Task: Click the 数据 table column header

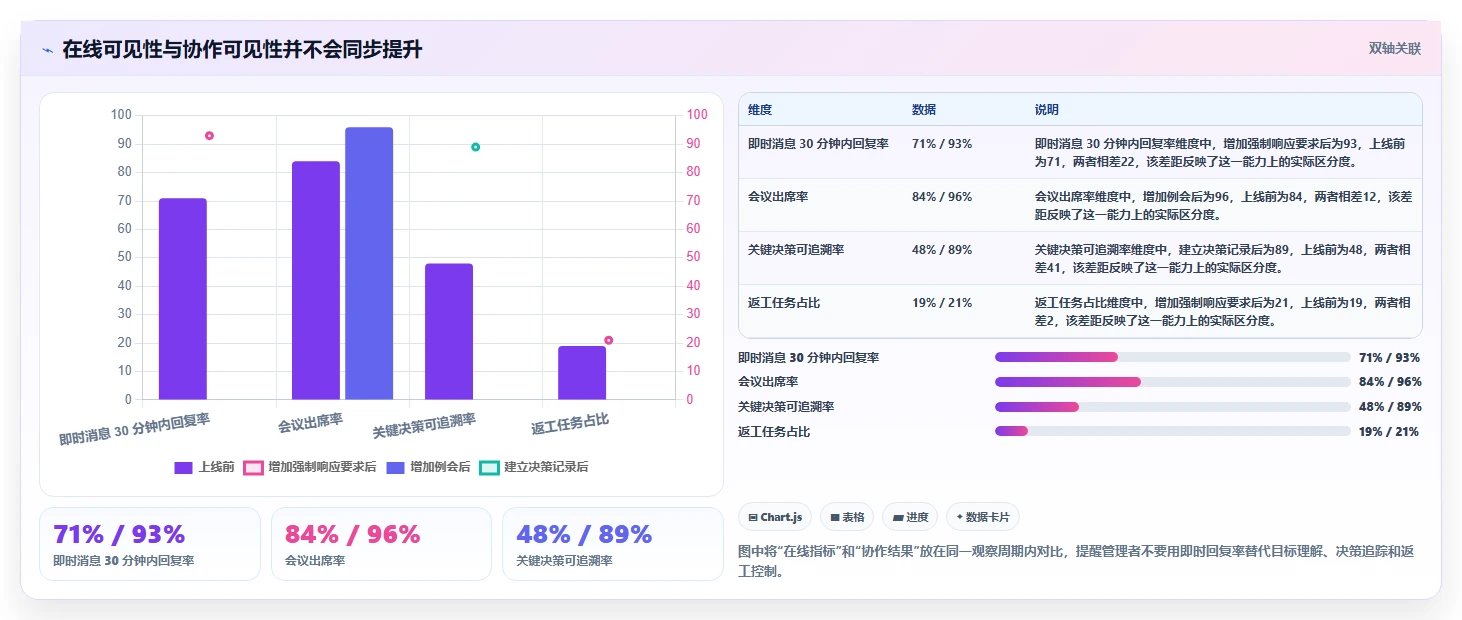Action: 924,110
